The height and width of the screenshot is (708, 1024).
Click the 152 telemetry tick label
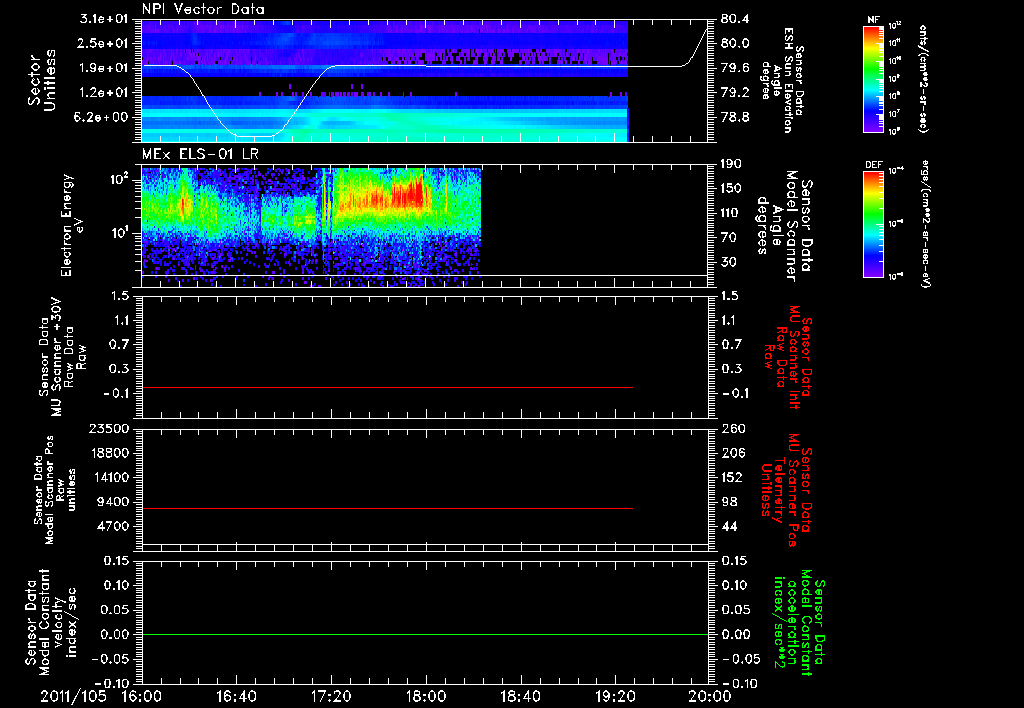click(731, 477)
